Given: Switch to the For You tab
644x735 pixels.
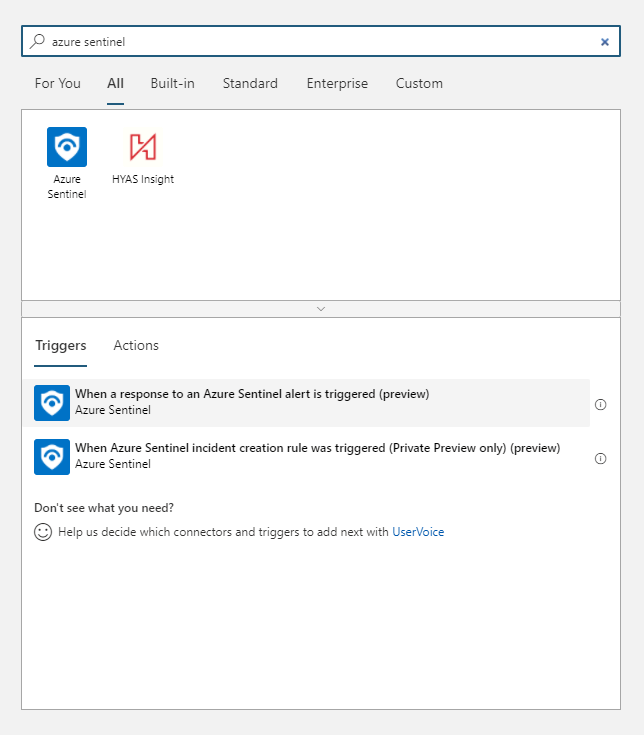Looking at the screenshot, I should (58, 83).
